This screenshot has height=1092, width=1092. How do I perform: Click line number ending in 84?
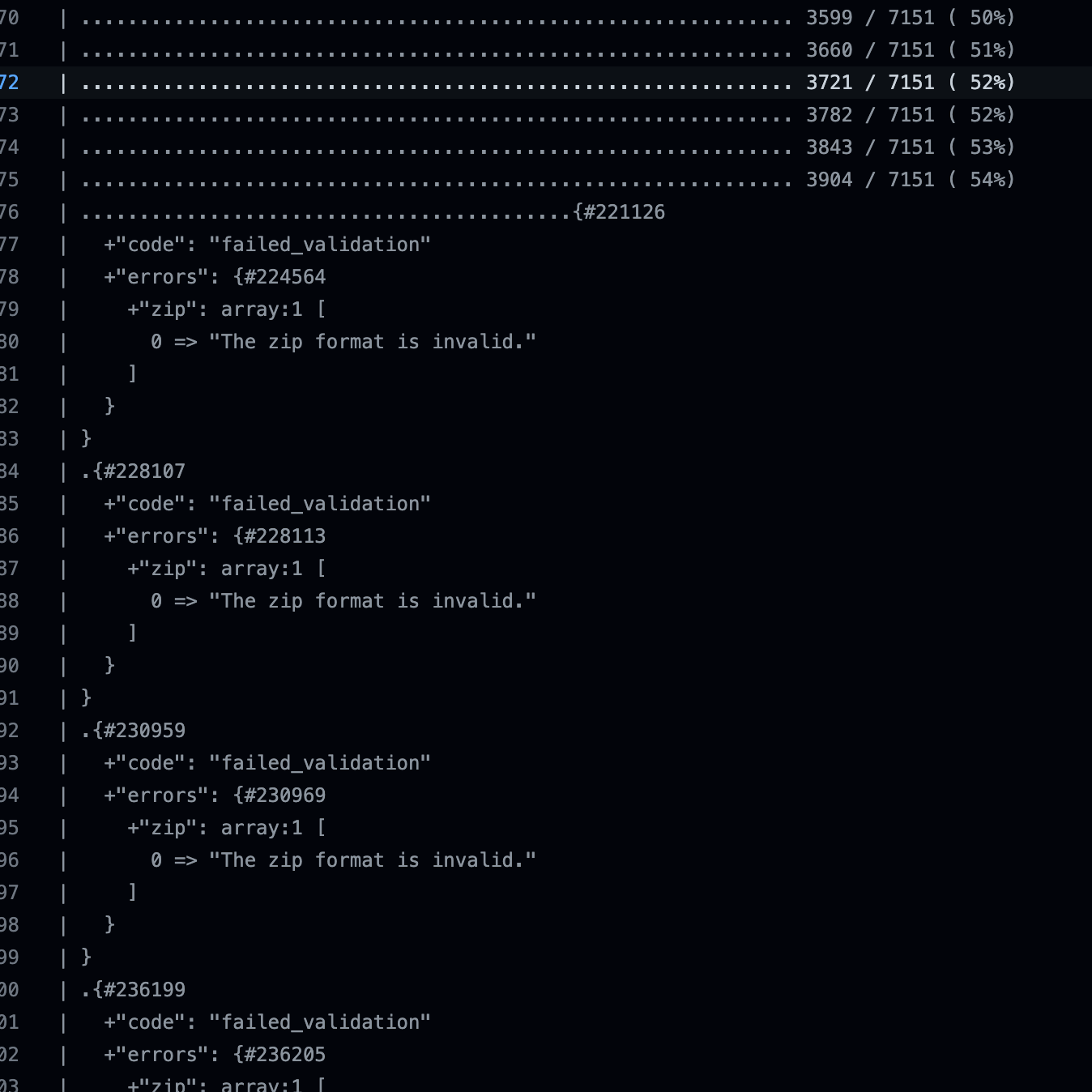pyautogui.click(x=9, y=471)
